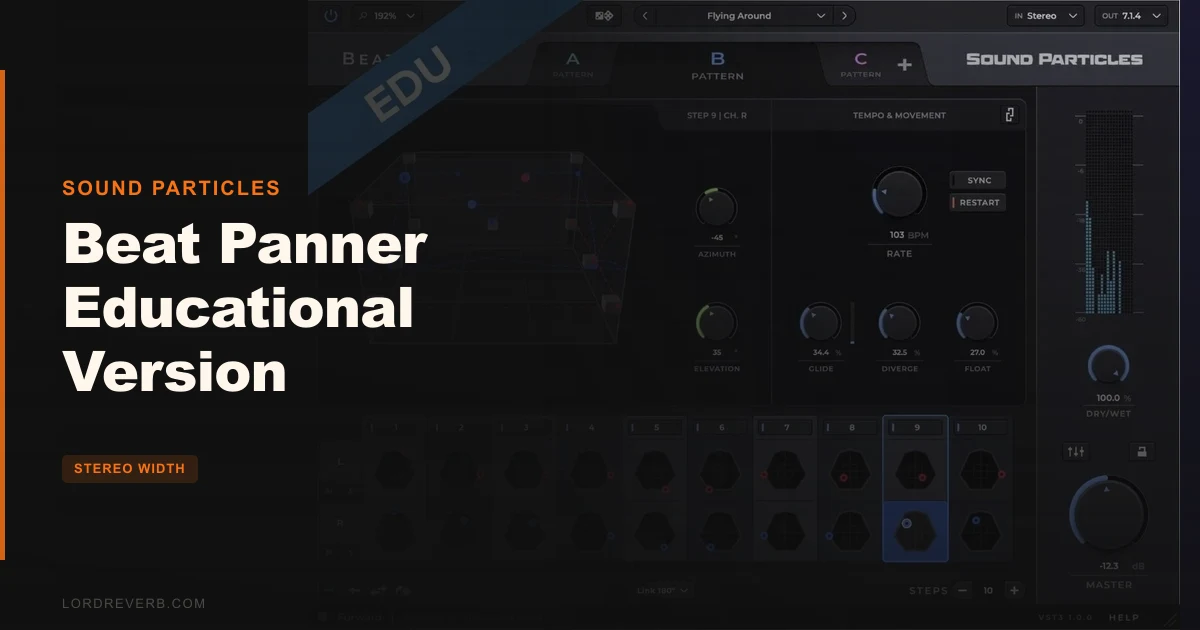The image size is (1200, 630).
Task: Select the Tempo & Movement header
Action: click(899, 115)
